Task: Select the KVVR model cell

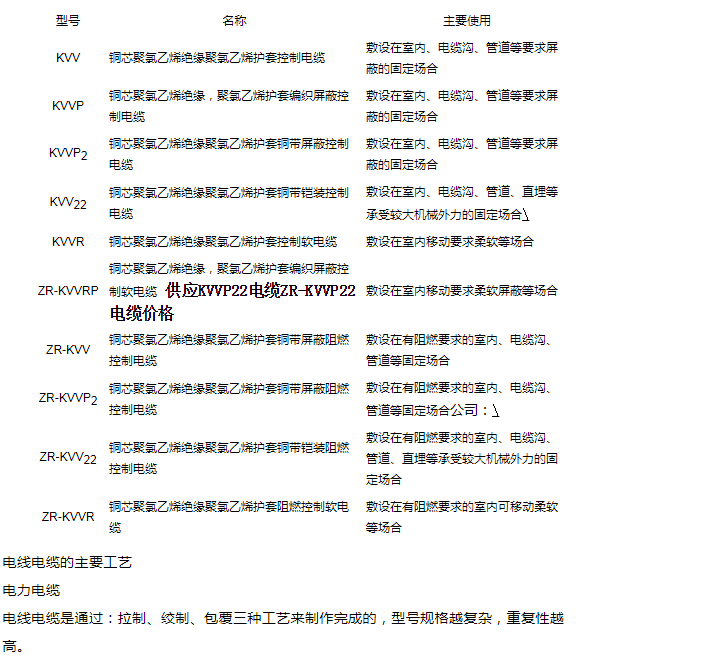Action: [x=68, y=241]
